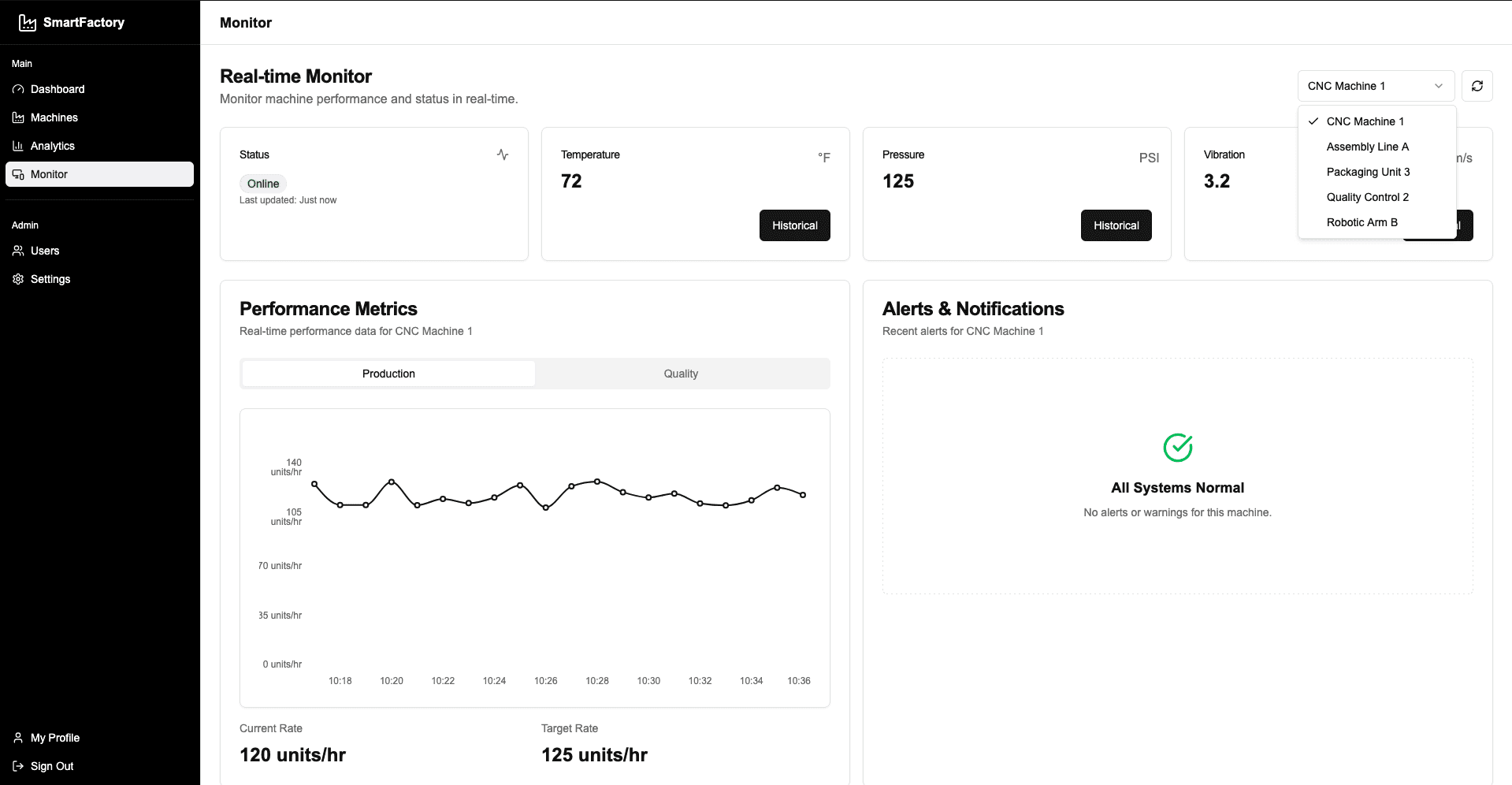Click the Status activity pulse icon

(x=503, y=154)
